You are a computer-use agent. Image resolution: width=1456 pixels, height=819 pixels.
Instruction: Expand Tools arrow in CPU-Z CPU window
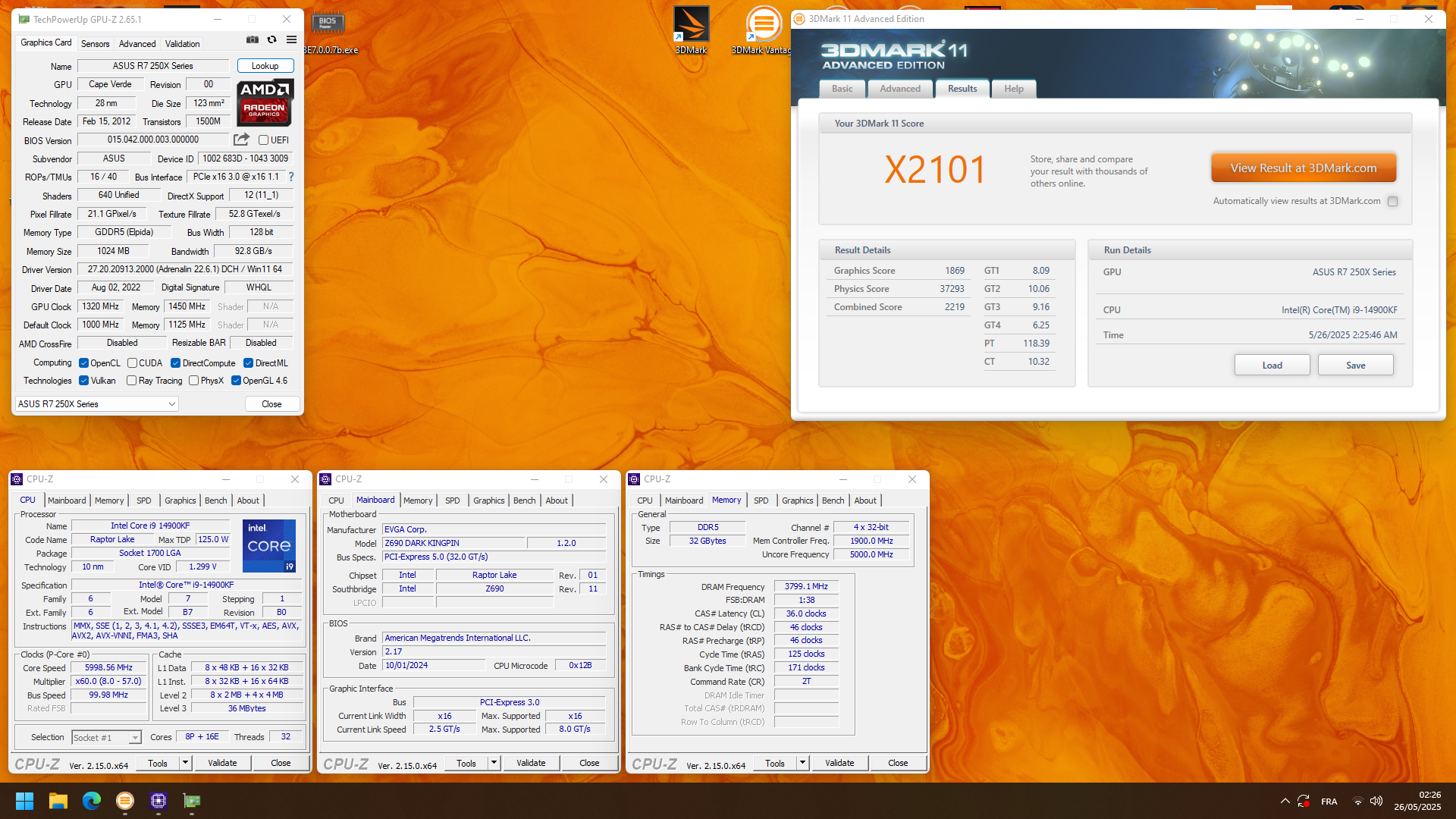click(x=185, y=763)
